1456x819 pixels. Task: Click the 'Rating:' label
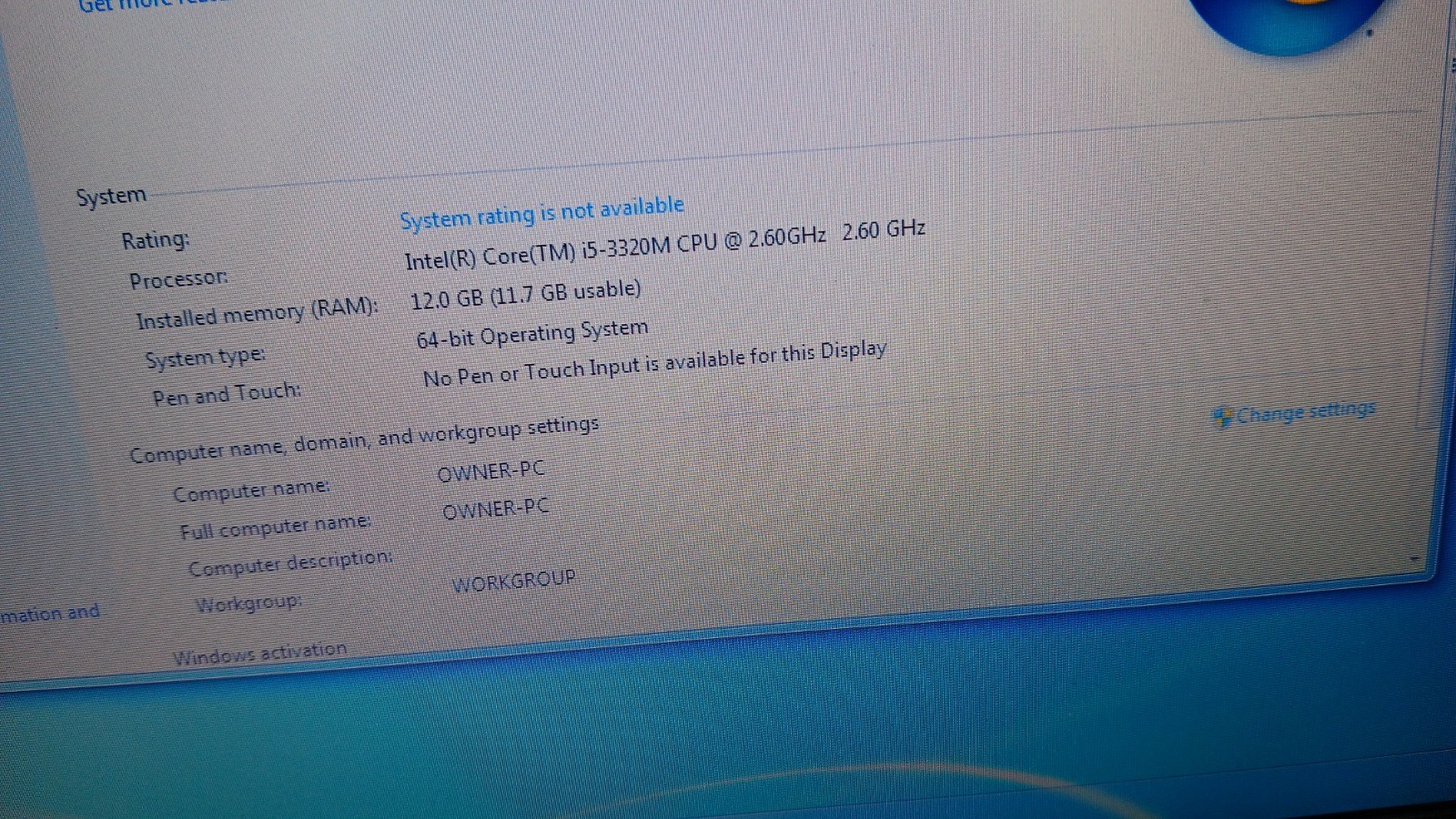156,240
